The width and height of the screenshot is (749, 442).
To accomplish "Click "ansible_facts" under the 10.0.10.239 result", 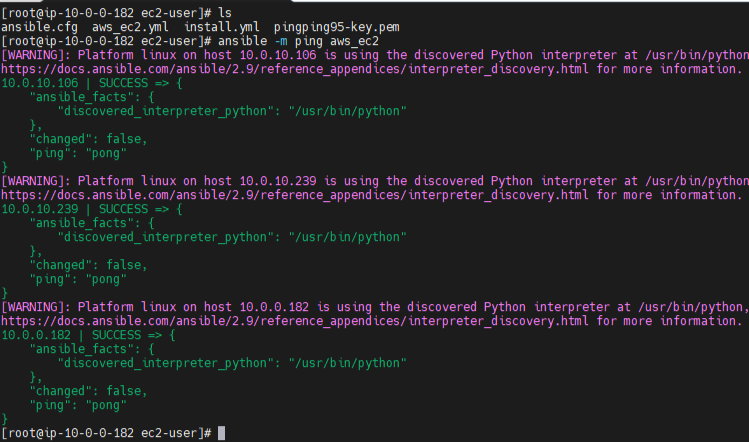I will tap(82, 223).
